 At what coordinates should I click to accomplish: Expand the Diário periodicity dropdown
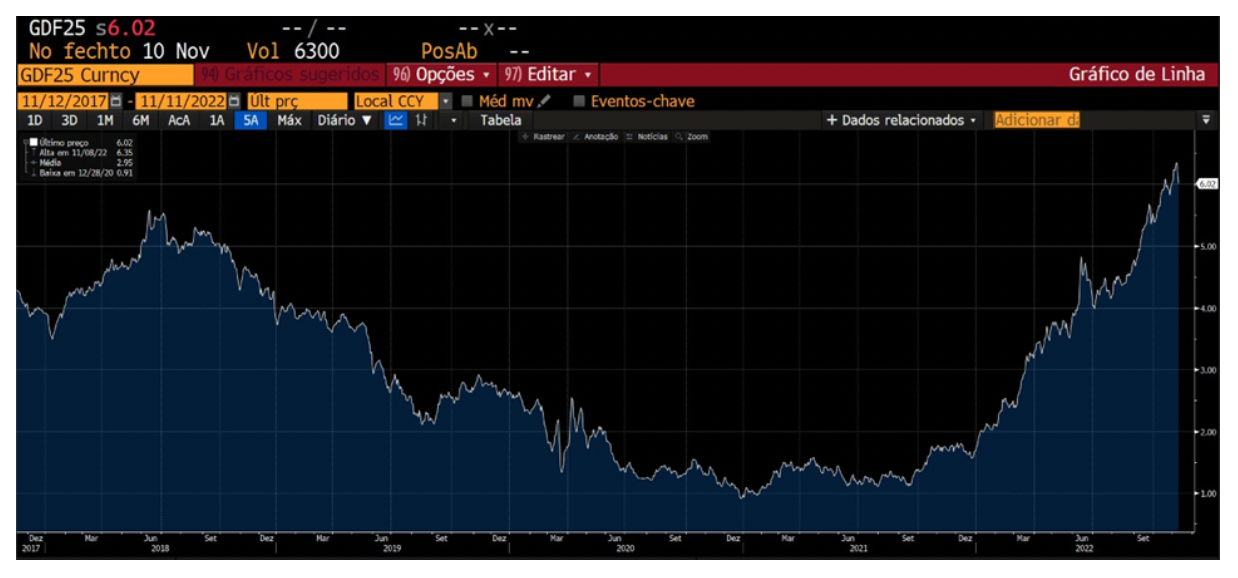tap(344, 120)
